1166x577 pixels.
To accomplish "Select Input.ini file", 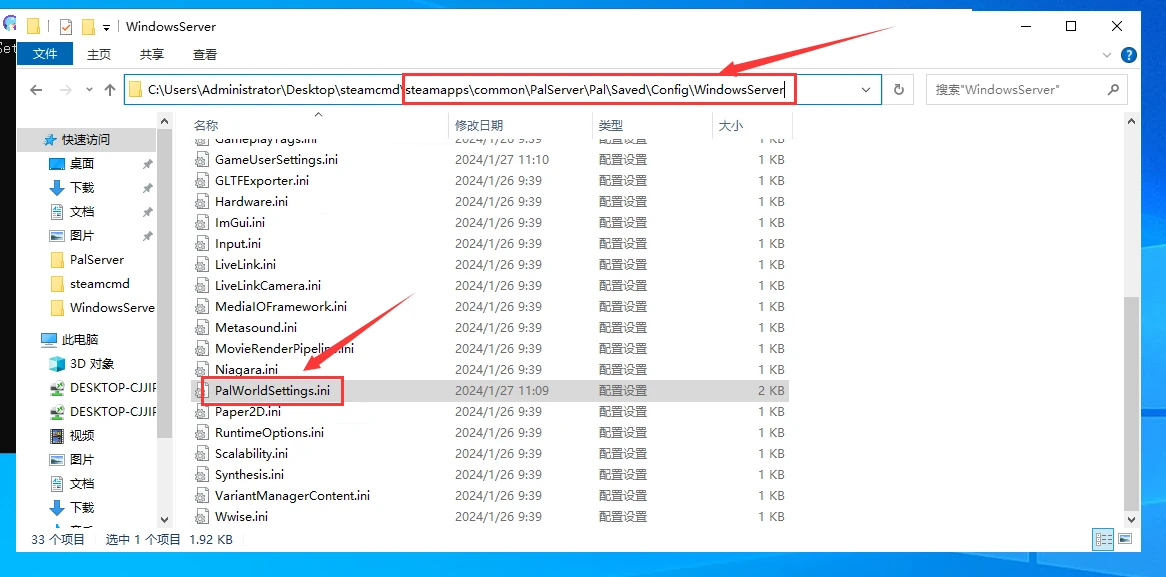I will tap(238, 243).
